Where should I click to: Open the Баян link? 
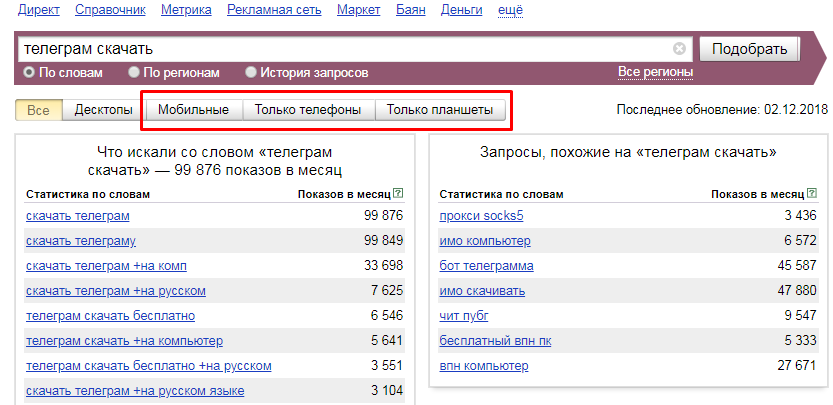point(411,10)
